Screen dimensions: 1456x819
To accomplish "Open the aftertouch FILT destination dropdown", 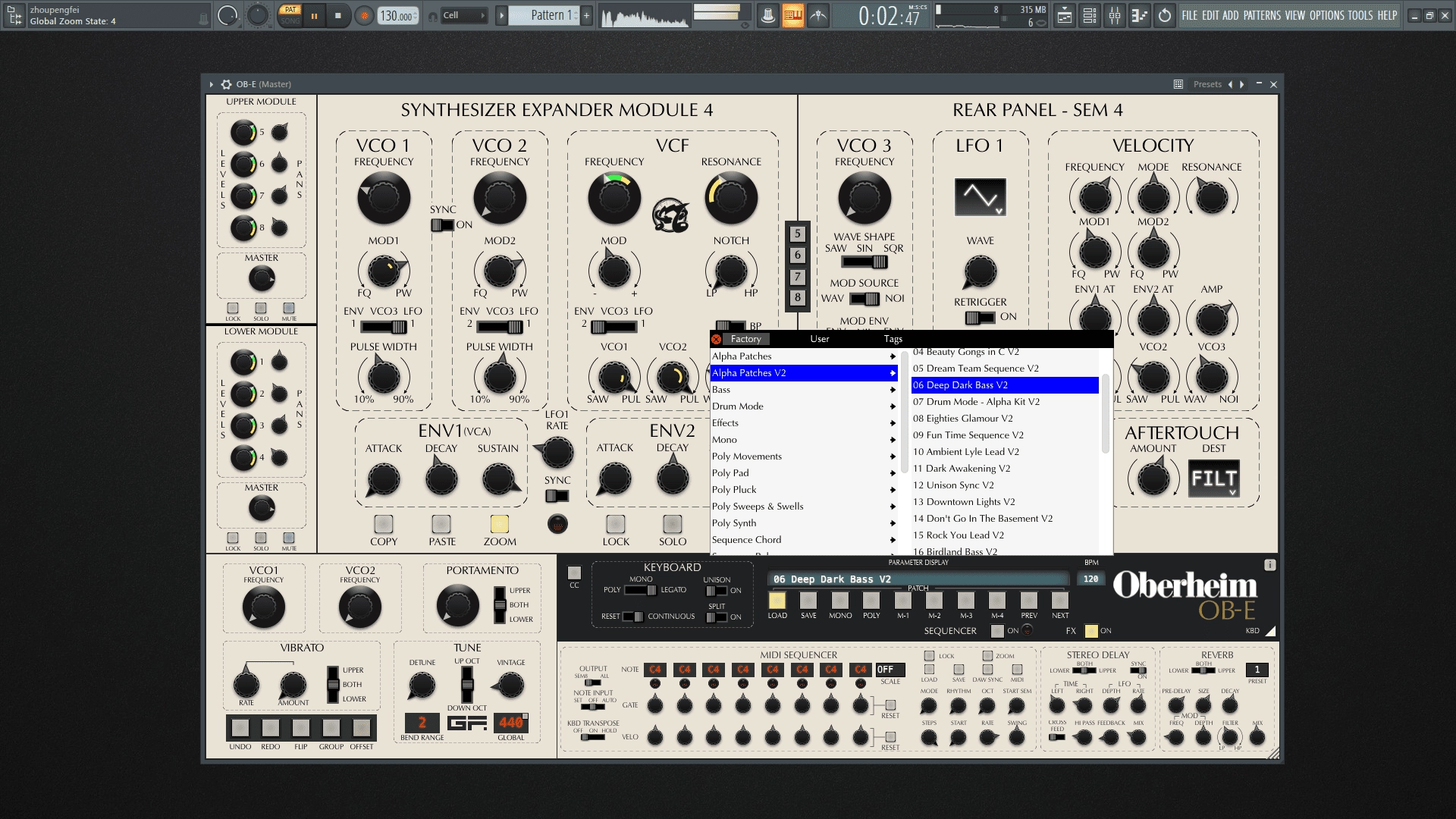I will point(1213,479).
